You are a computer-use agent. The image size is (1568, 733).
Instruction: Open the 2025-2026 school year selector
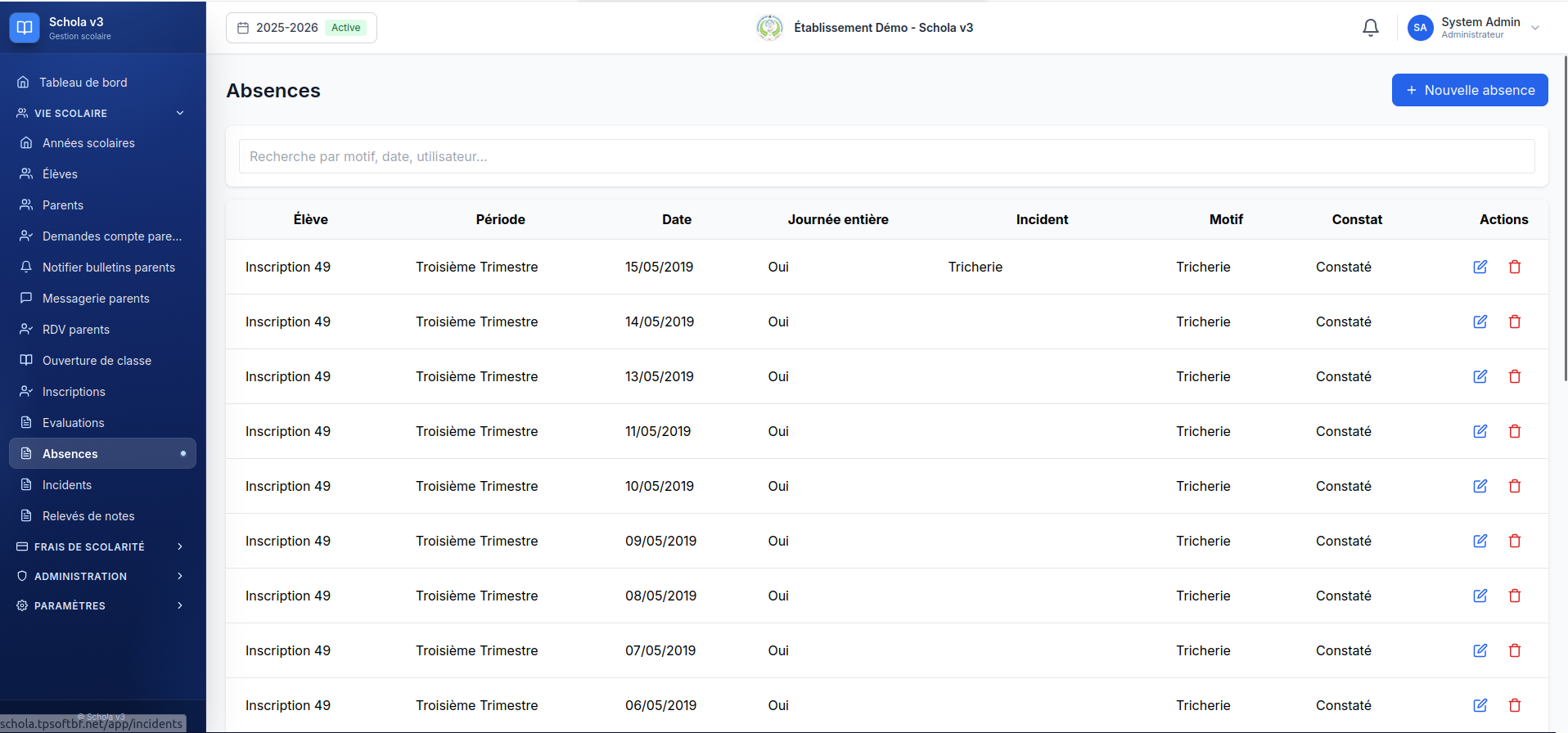(301, 28)
